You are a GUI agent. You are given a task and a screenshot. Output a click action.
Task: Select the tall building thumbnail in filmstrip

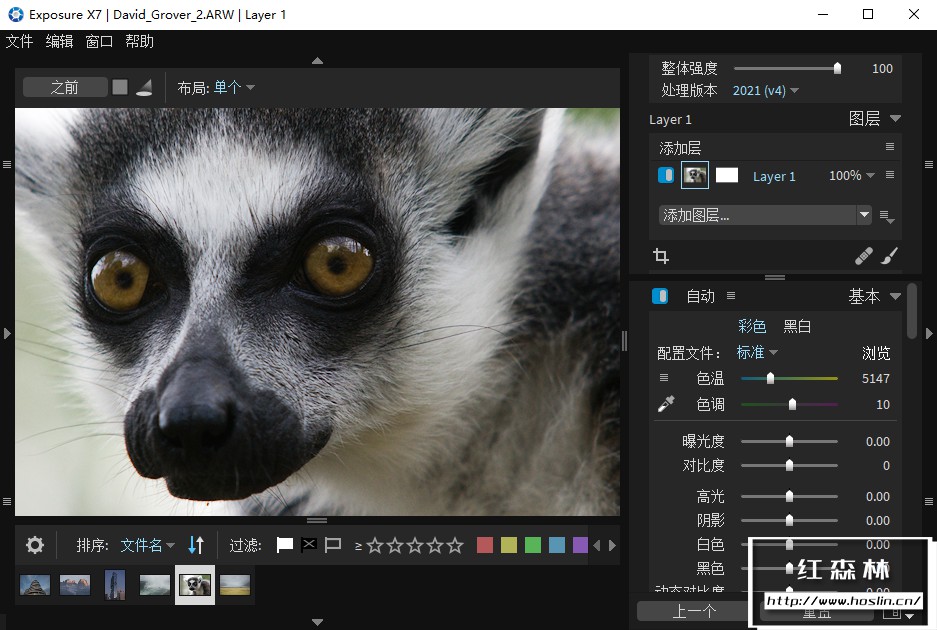click(115, 584)
